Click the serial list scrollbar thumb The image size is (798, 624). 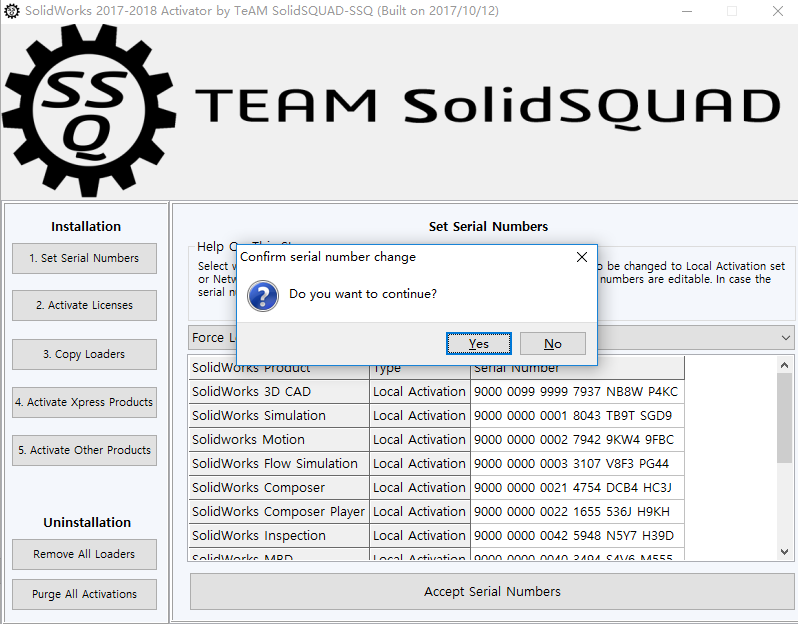pos(784,418)
